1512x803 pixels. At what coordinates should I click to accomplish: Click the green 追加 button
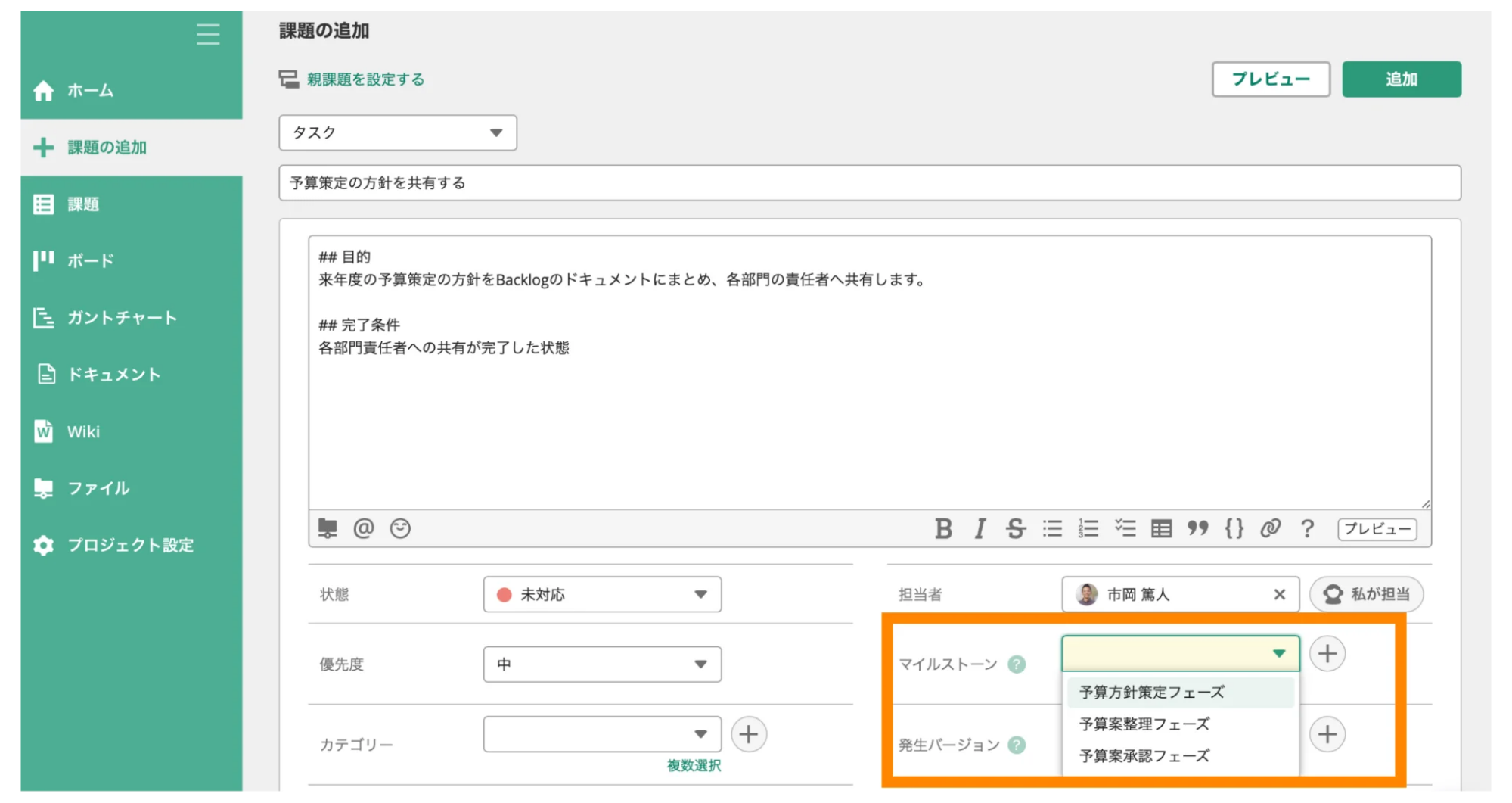tap(1401, 79)
